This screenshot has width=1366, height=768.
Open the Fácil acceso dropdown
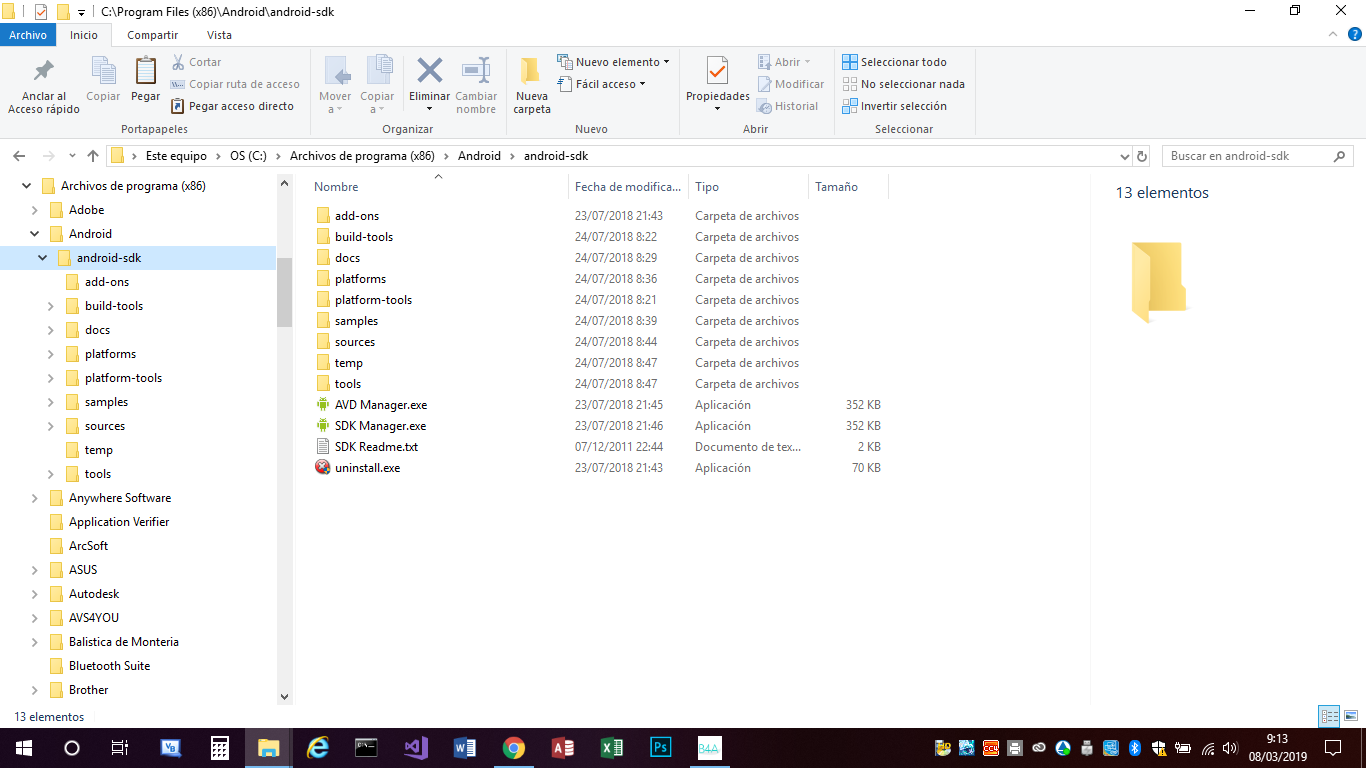pos(601,84)
